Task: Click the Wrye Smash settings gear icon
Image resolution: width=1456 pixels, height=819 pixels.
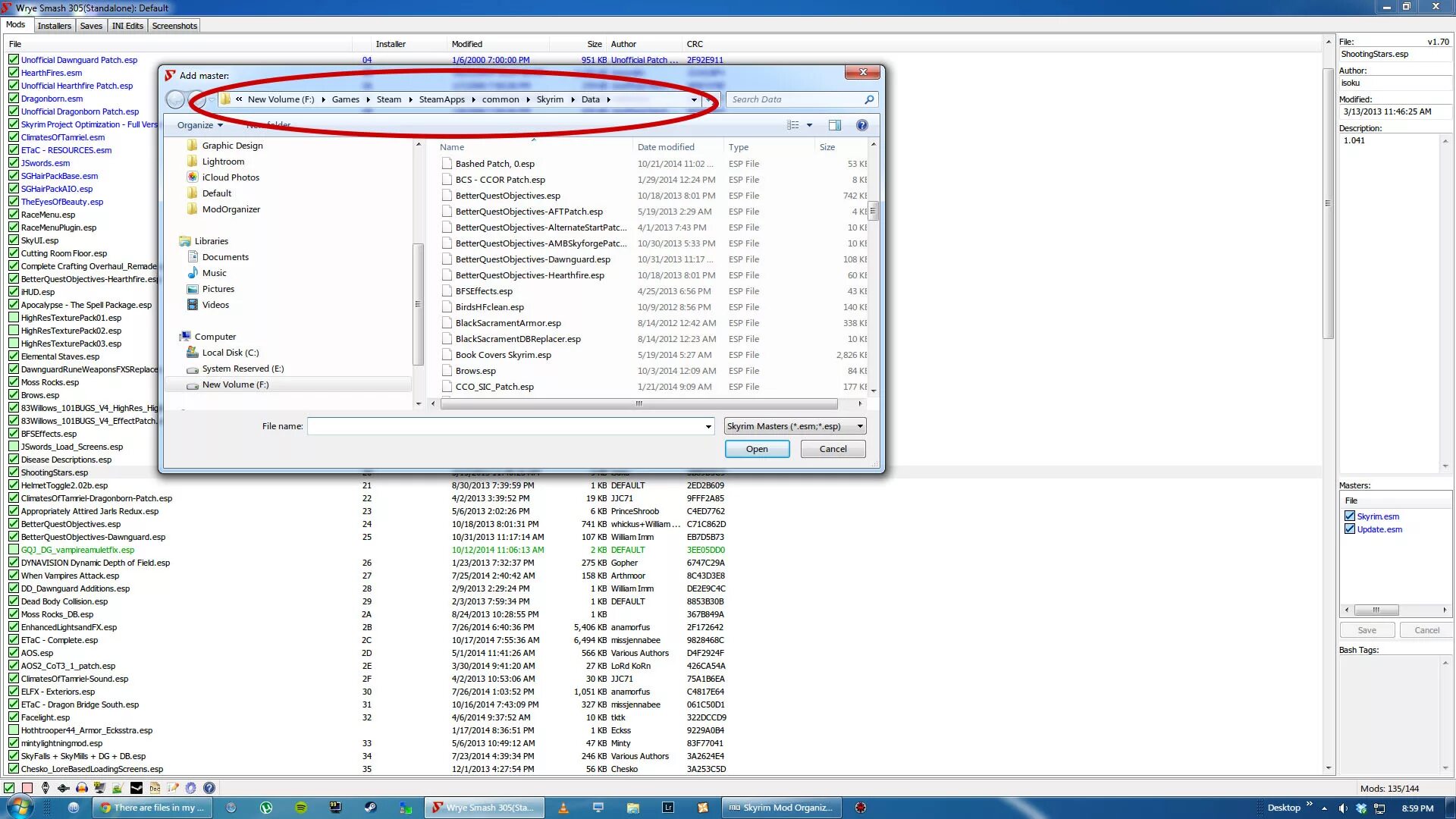Action: coord(191,788)
